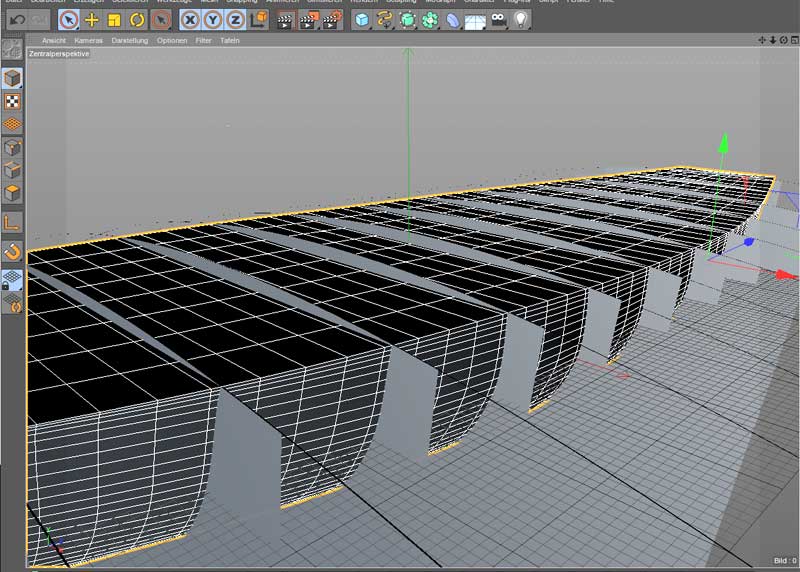Image resolution: width=800 pixels, height=572 pixels.
Task: Choose the Scale tool
Action: click(114, 19)
